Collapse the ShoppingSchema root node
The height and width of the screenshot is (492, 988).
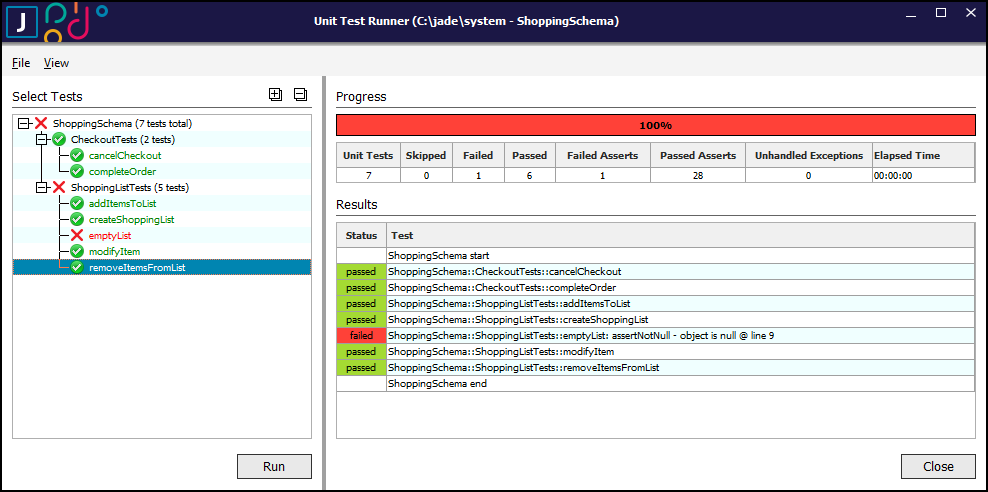point(24,123)
